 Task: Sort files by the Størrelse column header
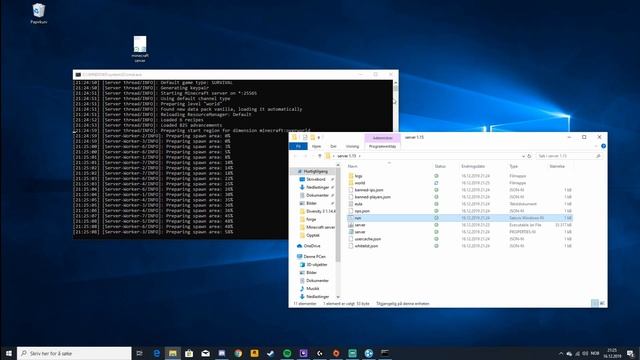coord(557,166)
